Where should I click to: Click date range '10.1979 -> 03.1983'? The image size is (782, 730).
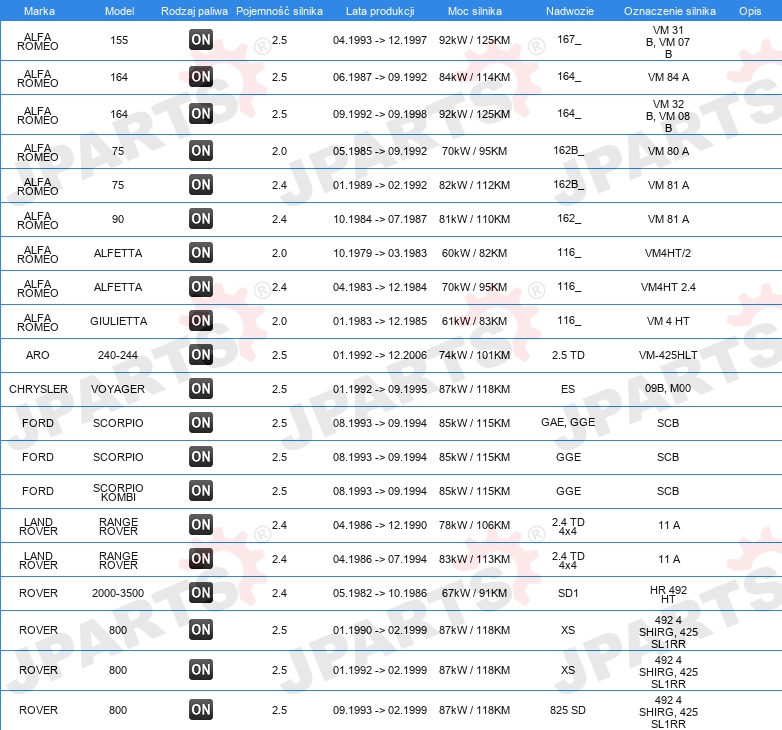380,253
